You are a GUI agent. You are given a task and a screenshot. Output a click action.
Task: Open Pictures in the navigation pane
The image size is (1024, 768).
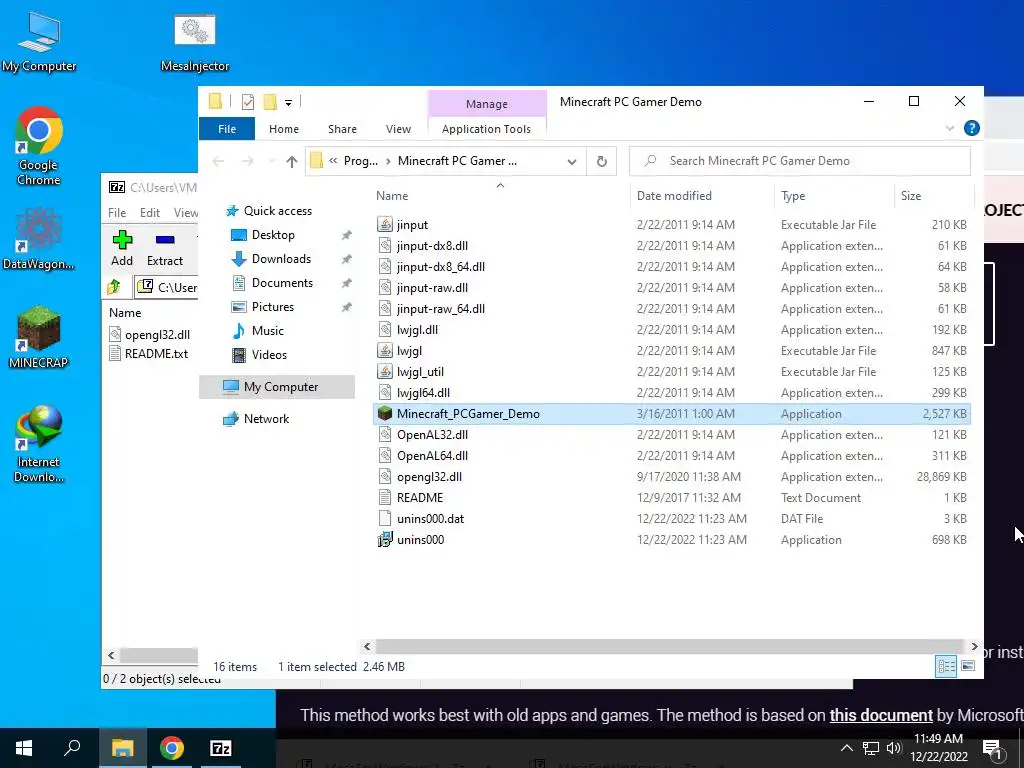273,307
